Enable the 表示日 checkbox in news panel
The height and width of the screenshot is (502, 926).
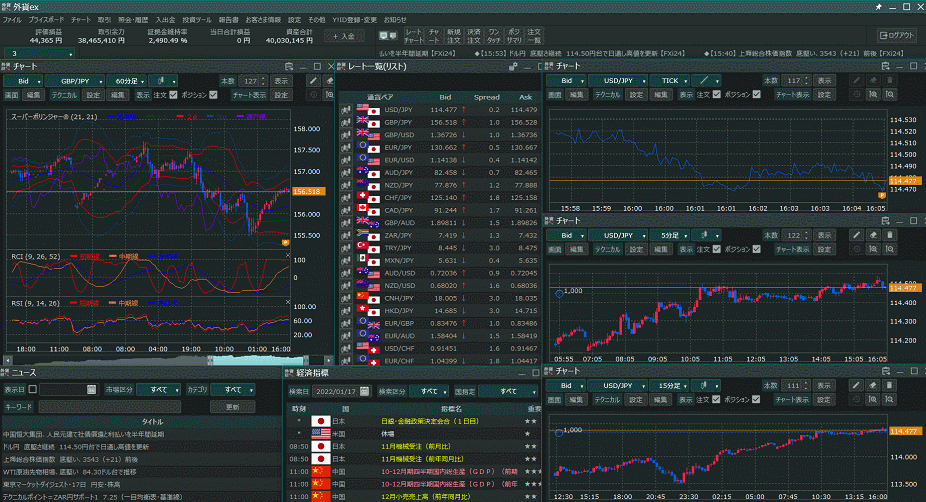click(33, 390)
